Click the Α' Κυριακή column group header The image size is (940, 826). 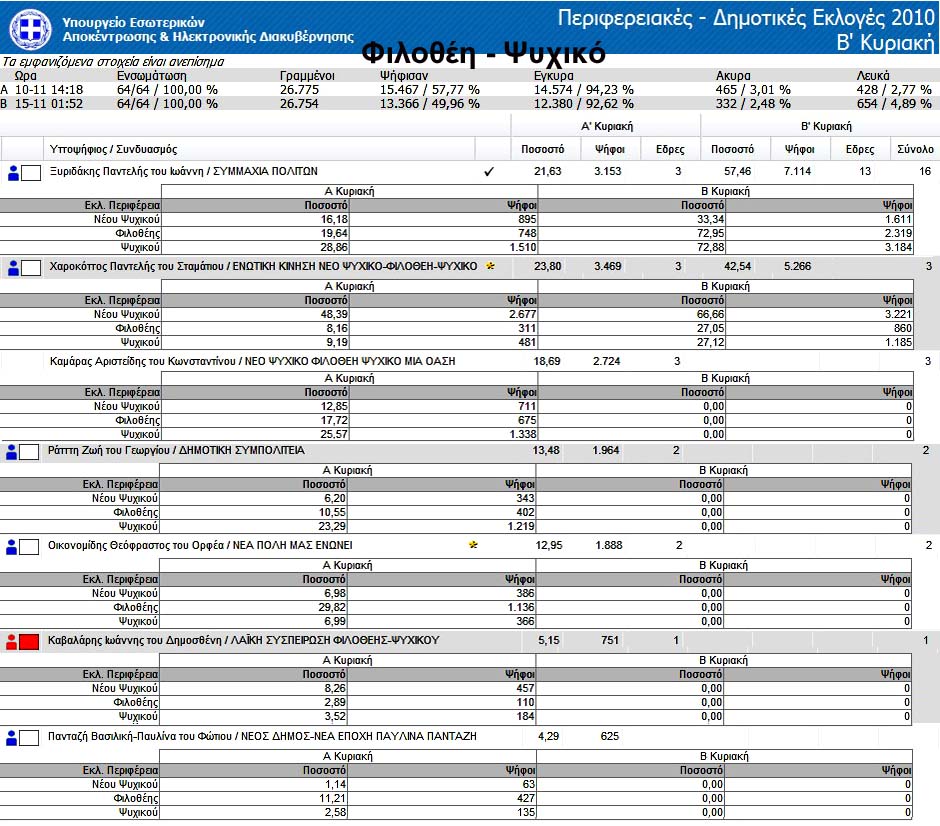(x=606, y=126)
